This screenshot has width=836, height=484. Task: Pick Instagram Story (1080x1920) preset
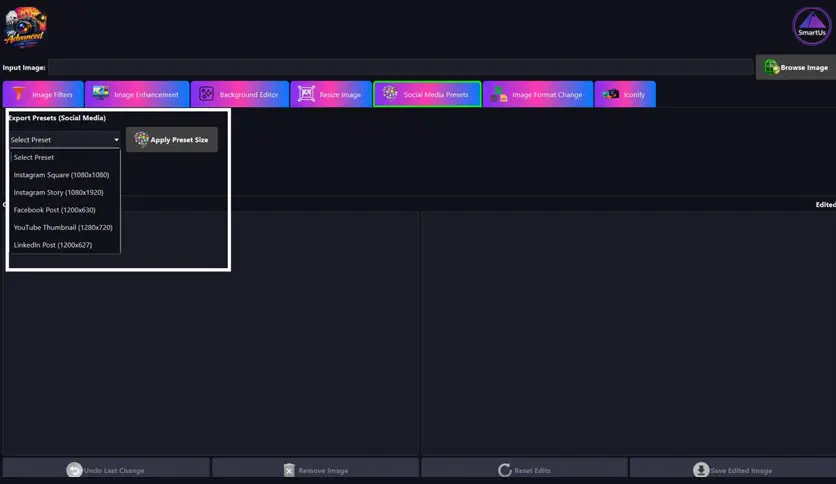coord(65,192)
